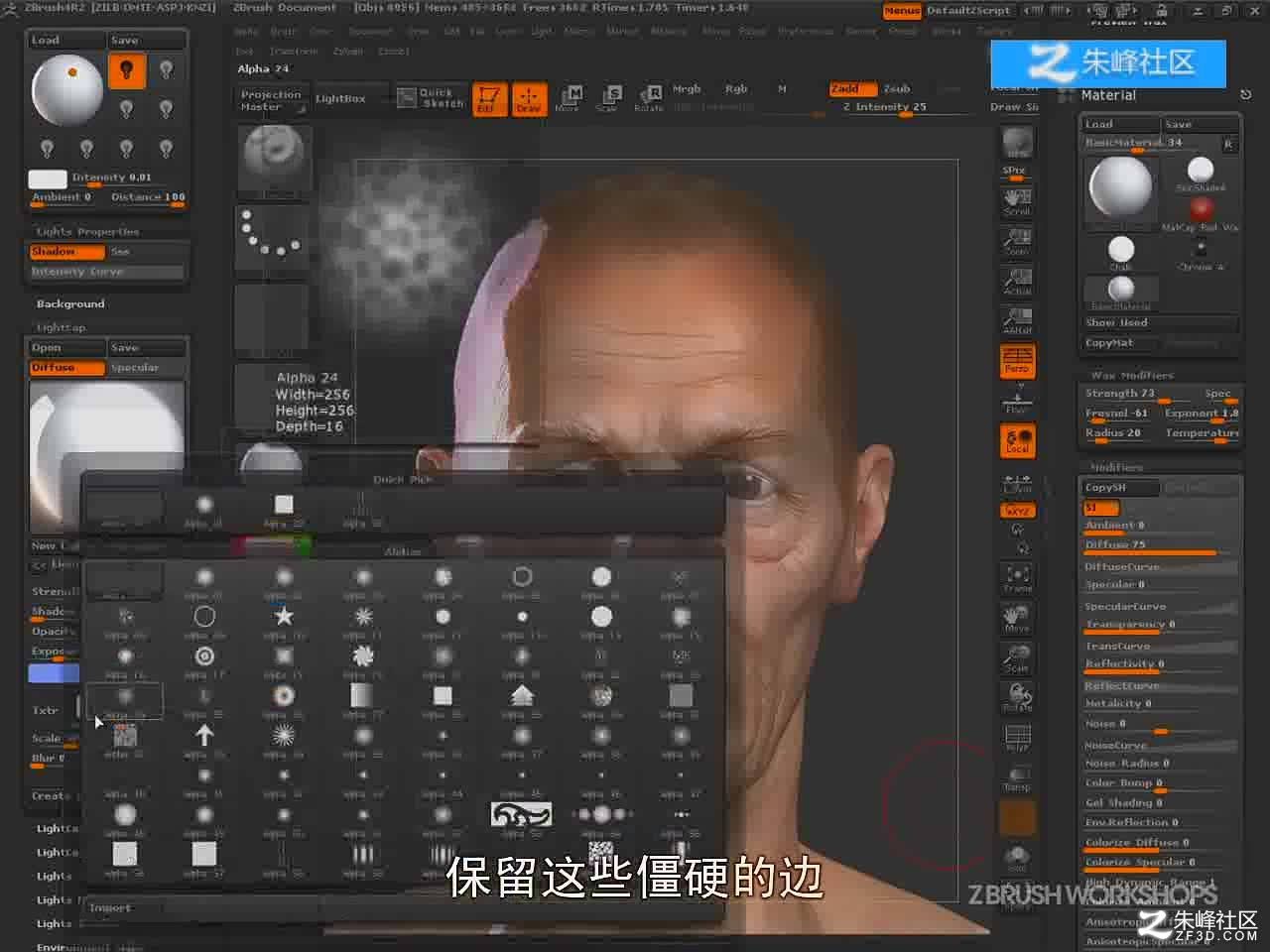Image resolution: width=1270 pixels, height=952 pixels.
Task: Open the Material palette header
Action: [1108, 95]
